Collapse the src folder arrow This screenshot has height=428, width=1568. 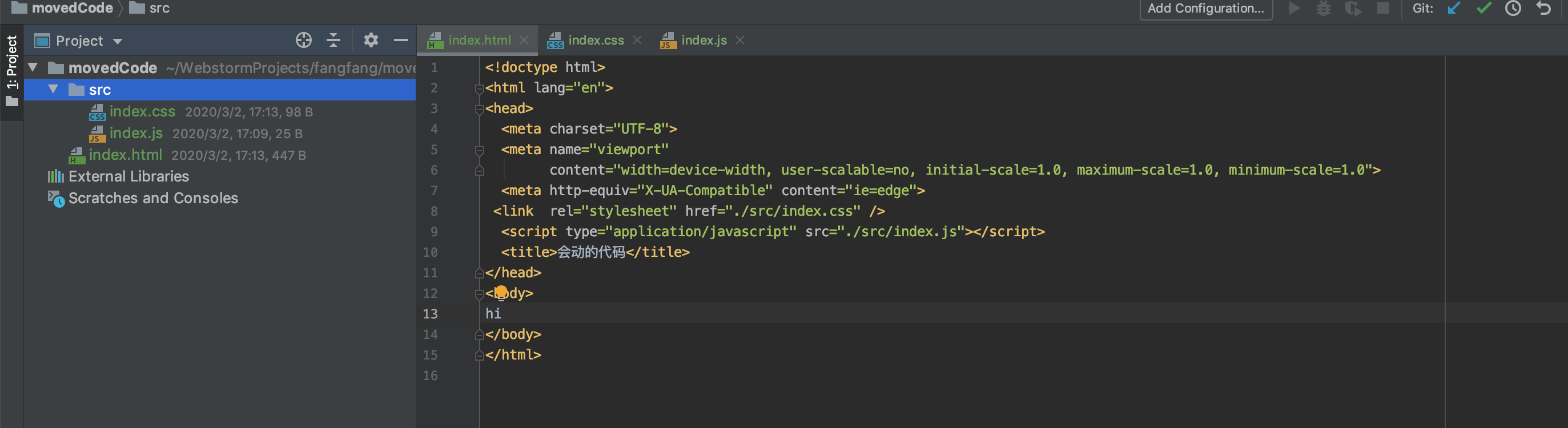pyautogui.click(x=54, y=90)
